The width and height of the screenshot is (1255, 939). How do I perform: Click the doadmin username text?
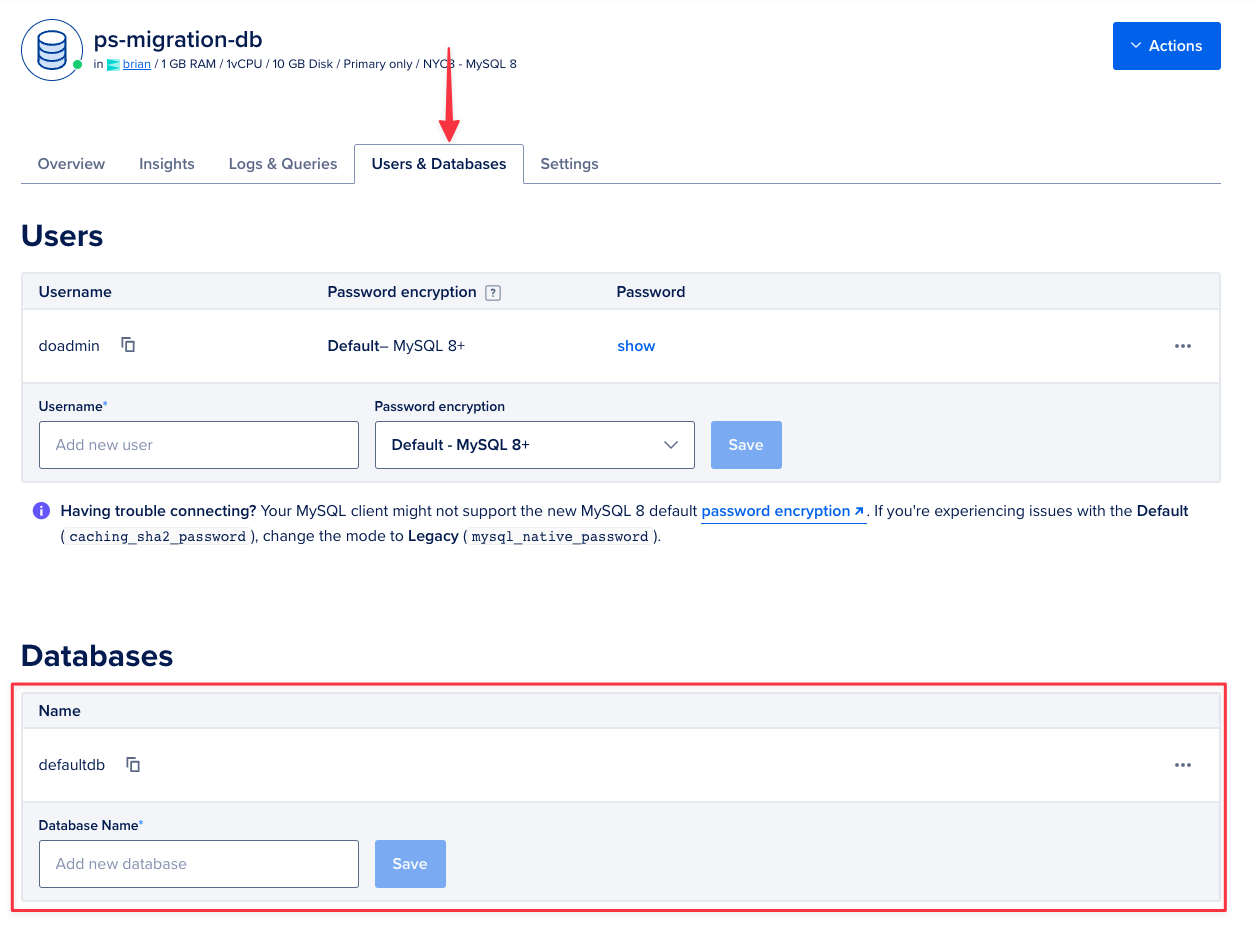click(x=69, y=346)
